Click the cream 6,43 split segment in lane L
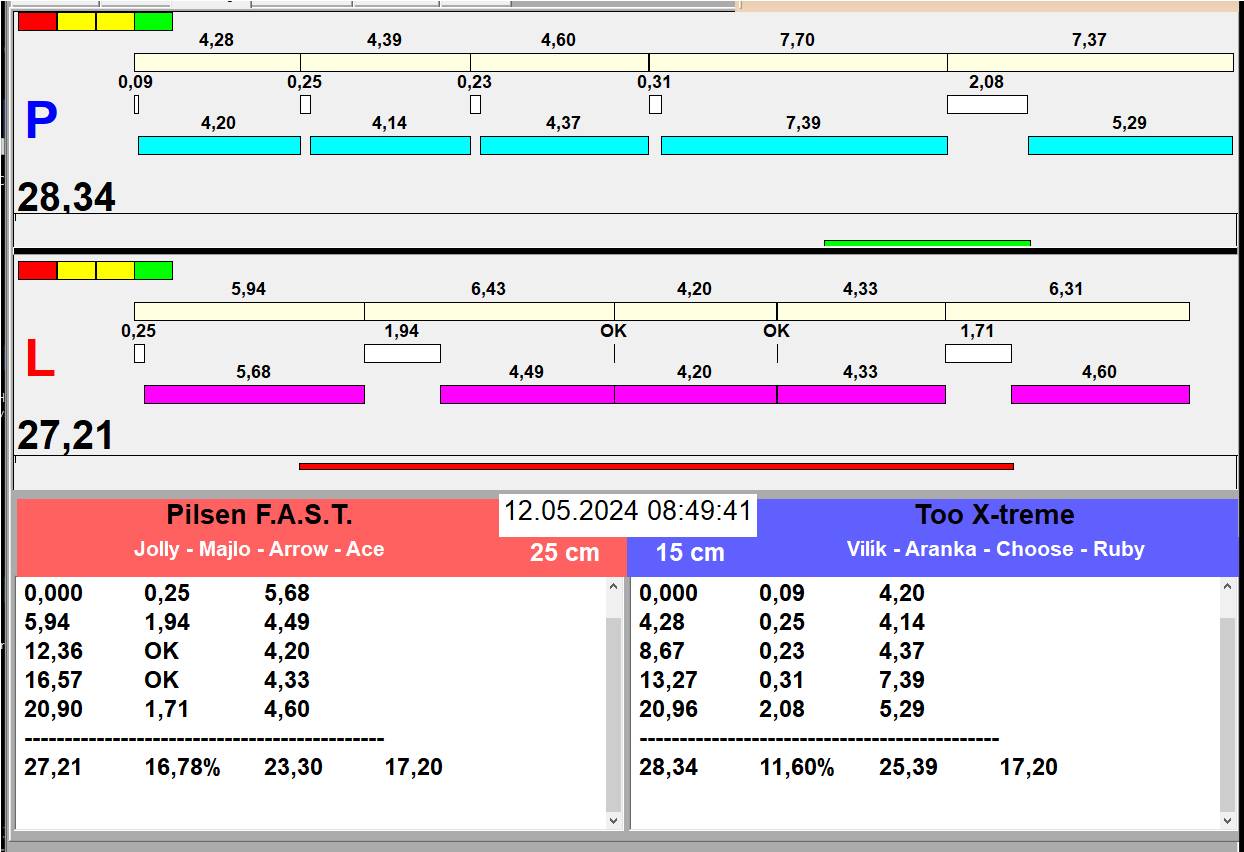This screenshot has height=852, width=1244. click(489, 311)
